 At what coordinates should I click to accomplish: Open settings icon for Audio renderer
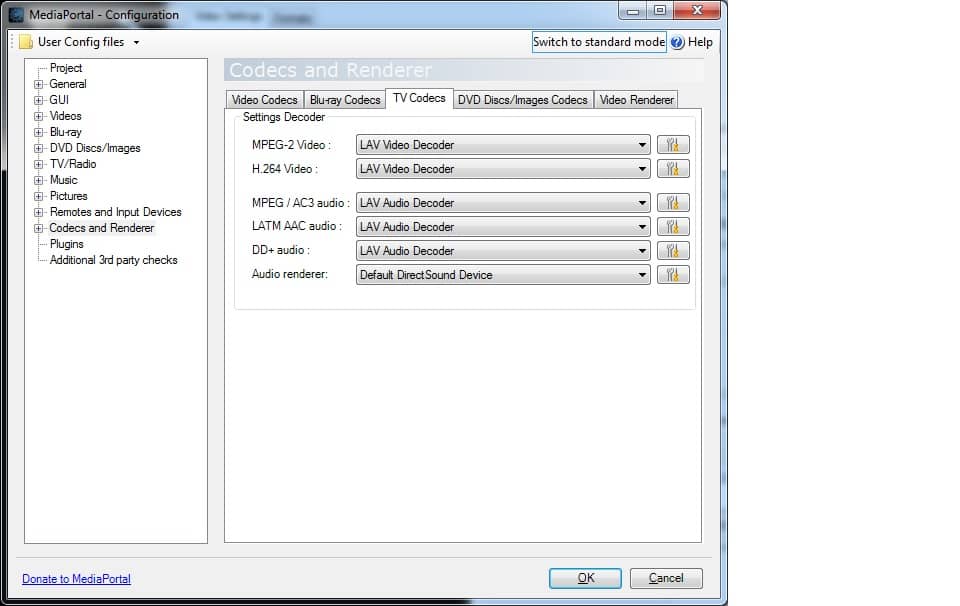pyautogui.click(x=673, y=275)
